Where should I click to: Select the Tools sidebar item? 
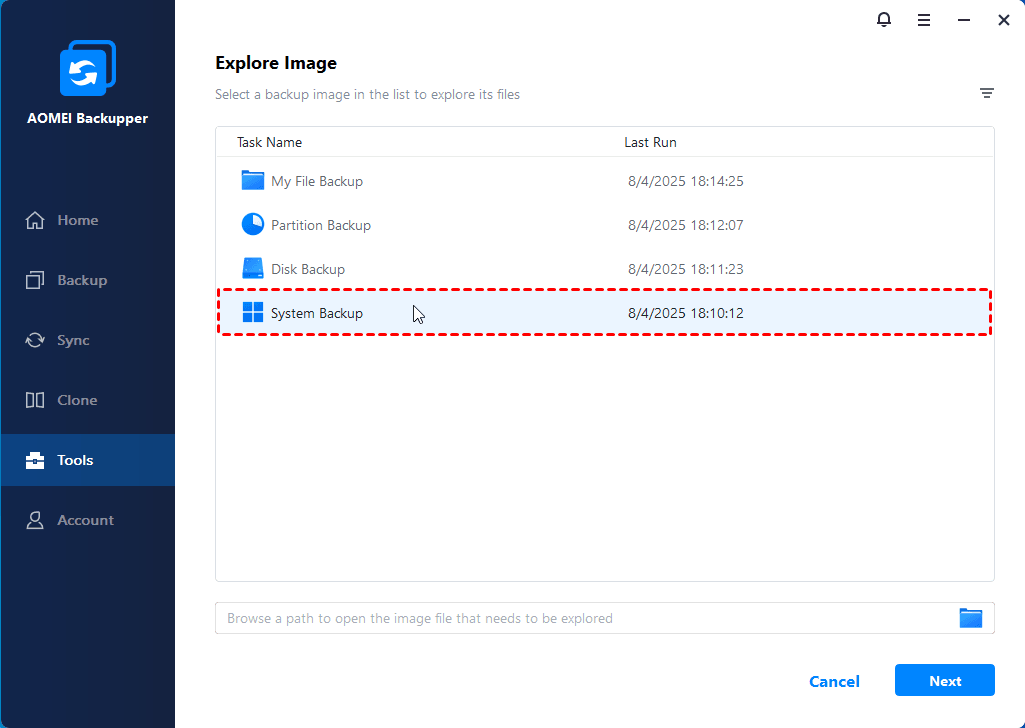click(x=75, y=460)
